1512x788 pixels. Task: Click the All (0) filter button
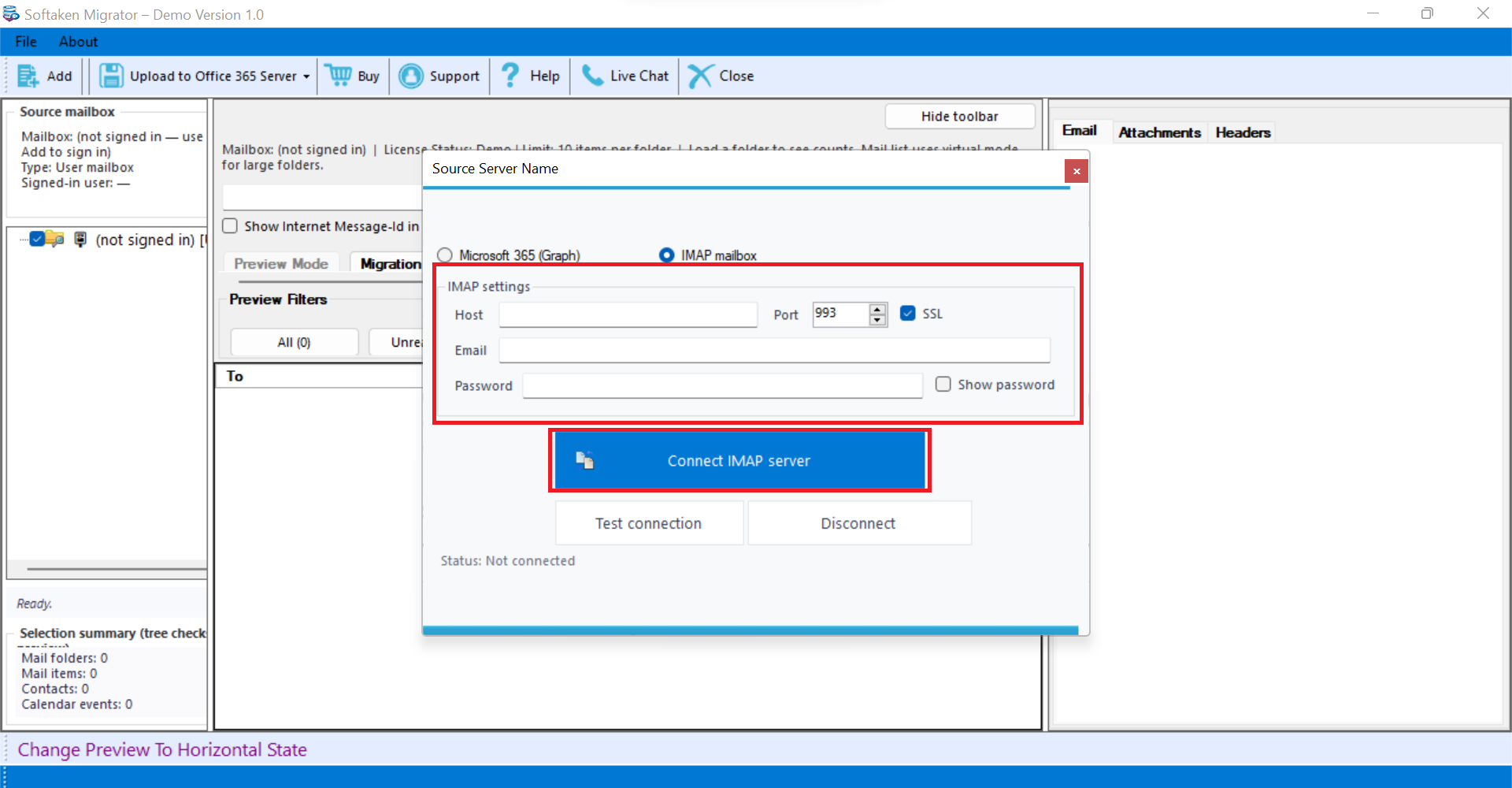click(294, 342)
